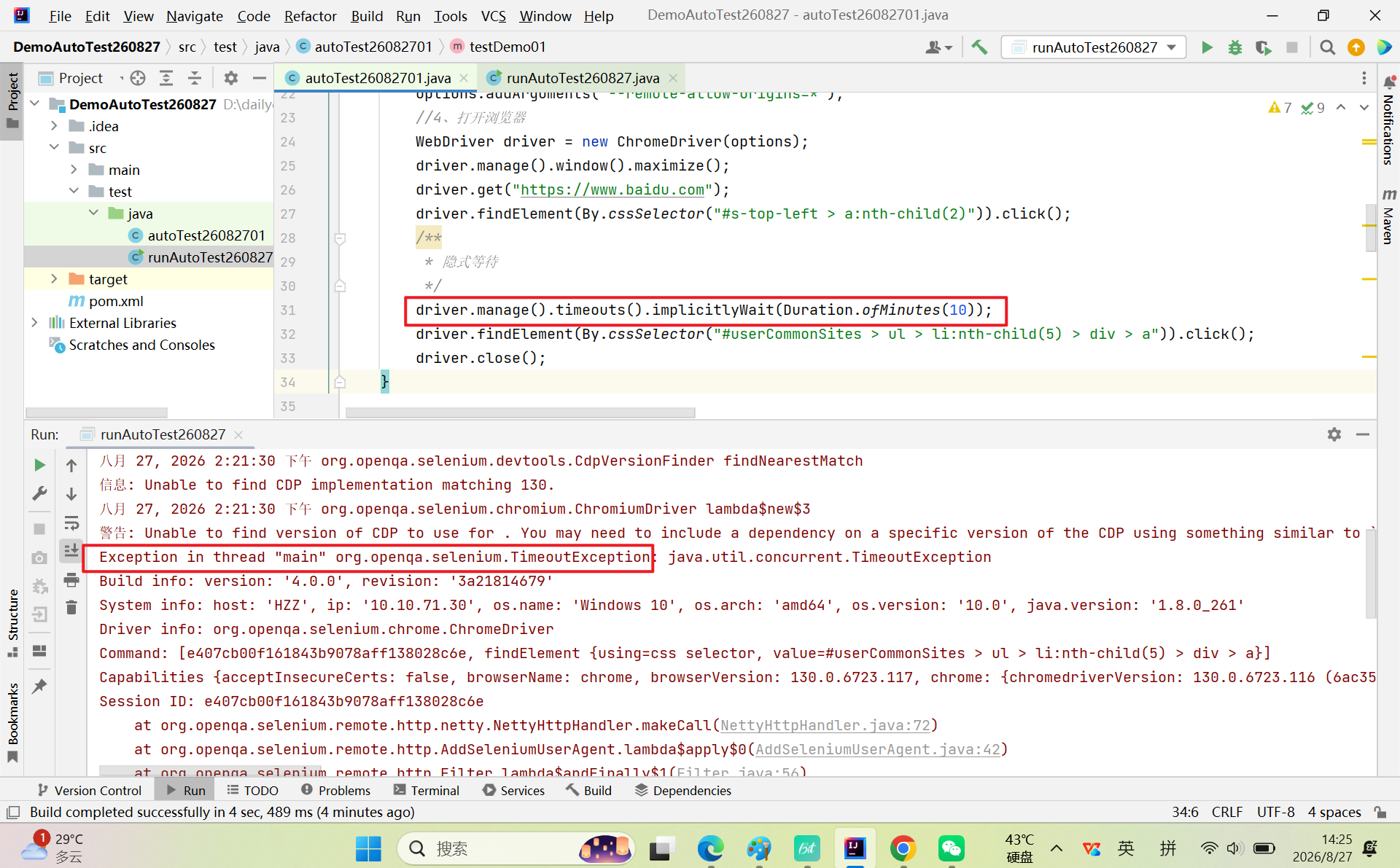The width and height of the screenshot is (1400, 868).
Task: Open the Terminal tool tab
Action: (427, 790)
